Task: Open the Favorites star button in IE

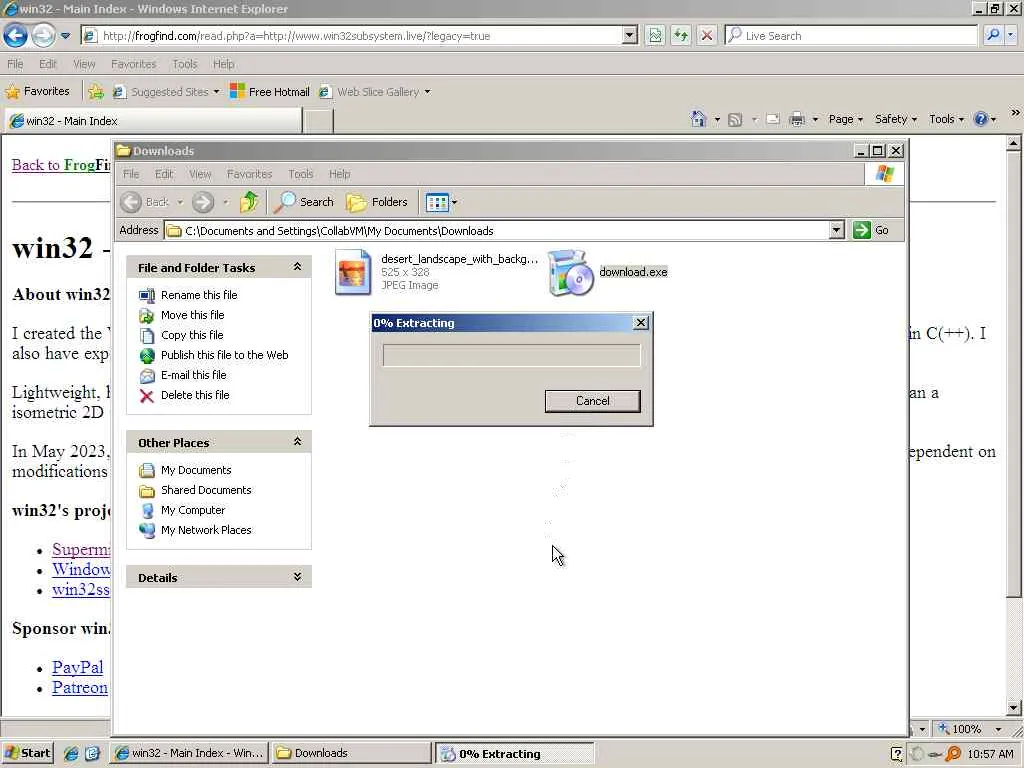Action: [37, 91]
